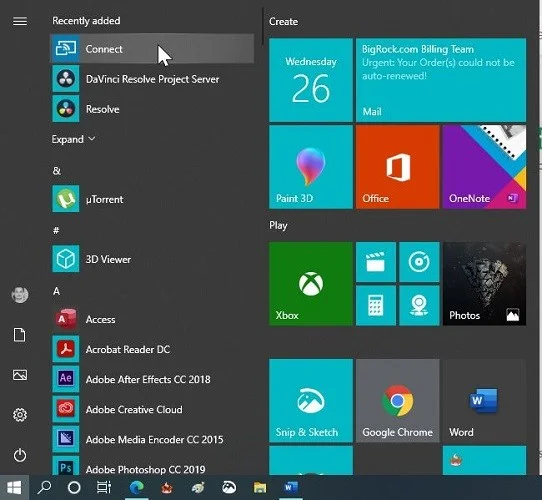This screenshot has height=500, width=542.
Task: Open the Groove Music disc tile
Action: point(419,262)
